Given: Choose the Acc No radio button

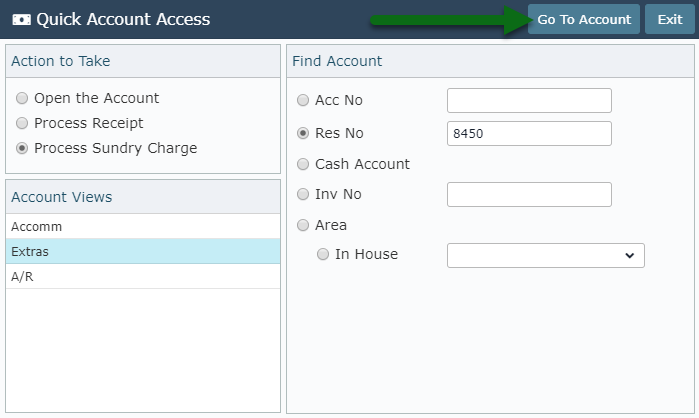Looking at the screenshot, I should (x=303, y=100).
